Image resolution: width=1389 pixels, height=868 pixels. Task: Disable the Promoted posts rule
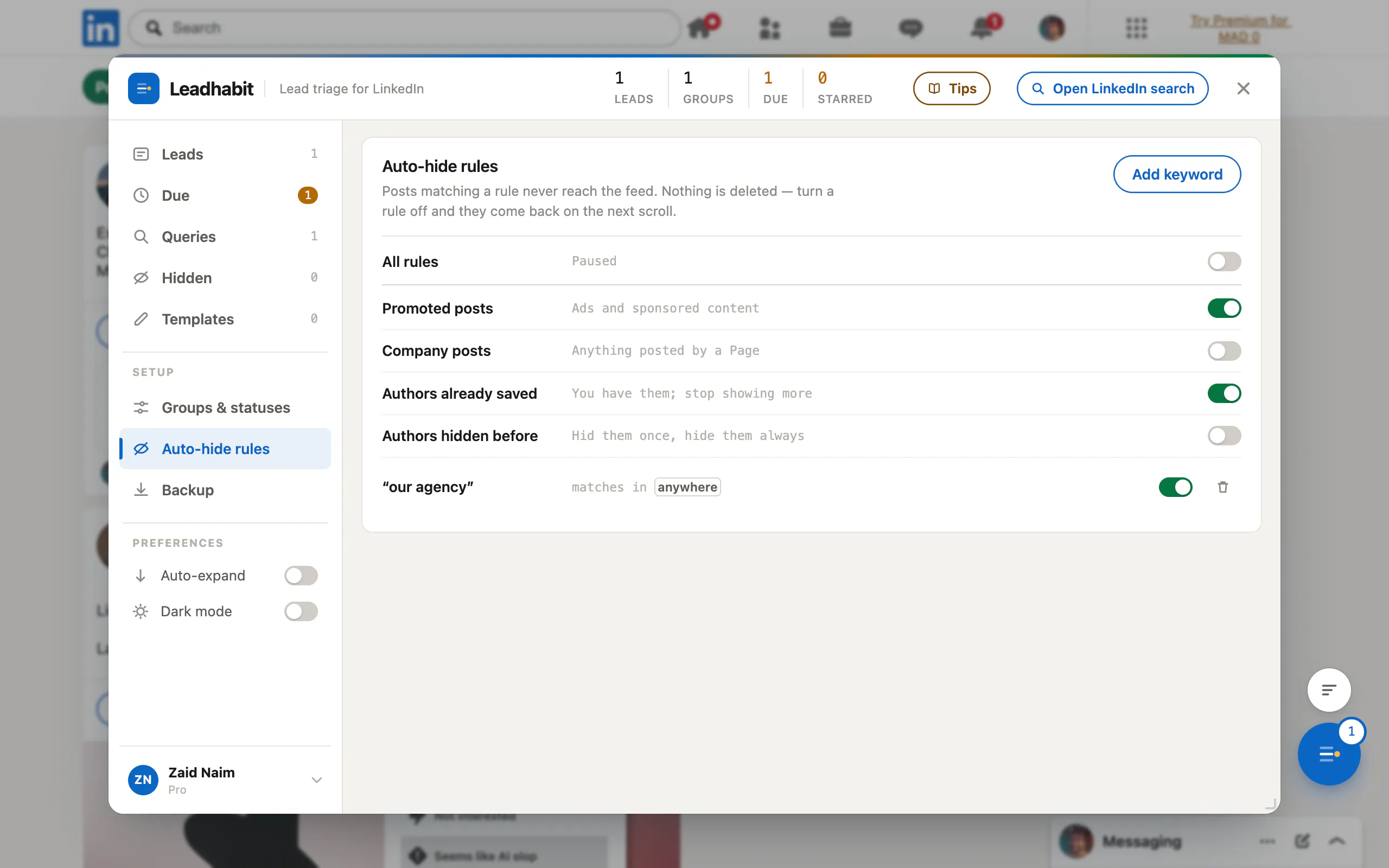pos(1224,308)
